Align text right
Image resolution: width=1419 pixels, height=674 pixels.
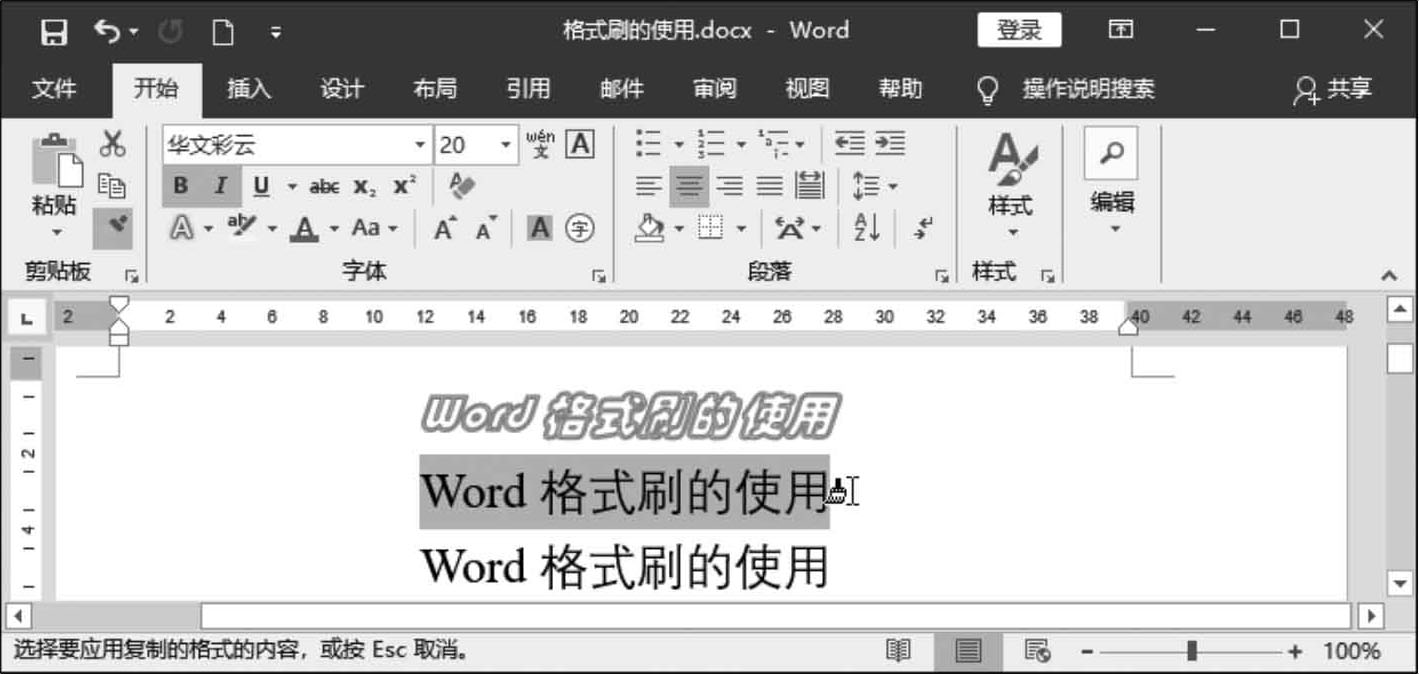pyautogui.click(x=730, y=186)
